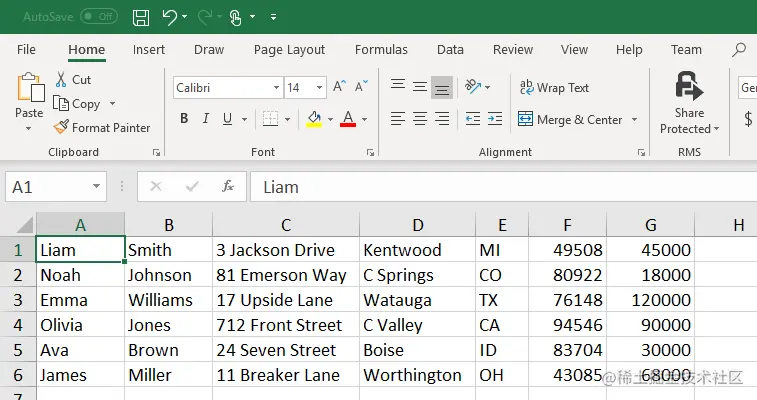Apply Borders using the borders icon

(270, 119)
